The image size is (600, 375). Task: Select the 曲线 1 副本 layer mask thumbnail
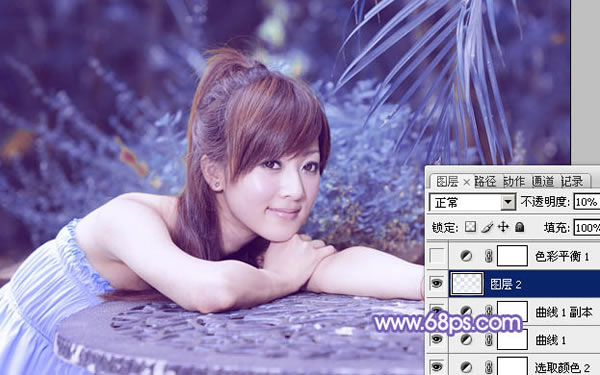tap(512, 311)
